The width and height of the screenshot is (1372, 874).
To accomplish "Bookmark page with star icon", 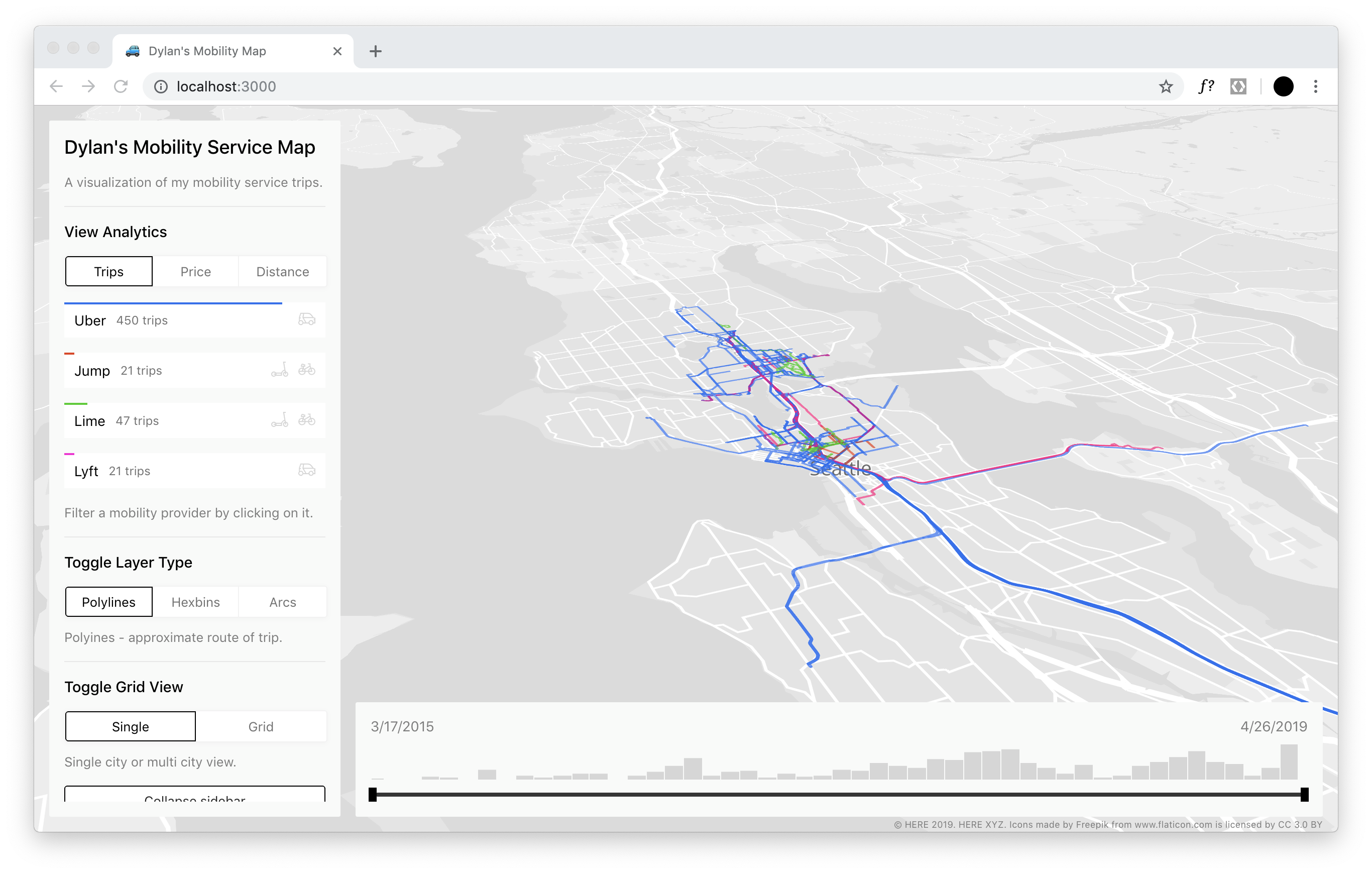I will pyautogui.click(x=1166, y=86).
